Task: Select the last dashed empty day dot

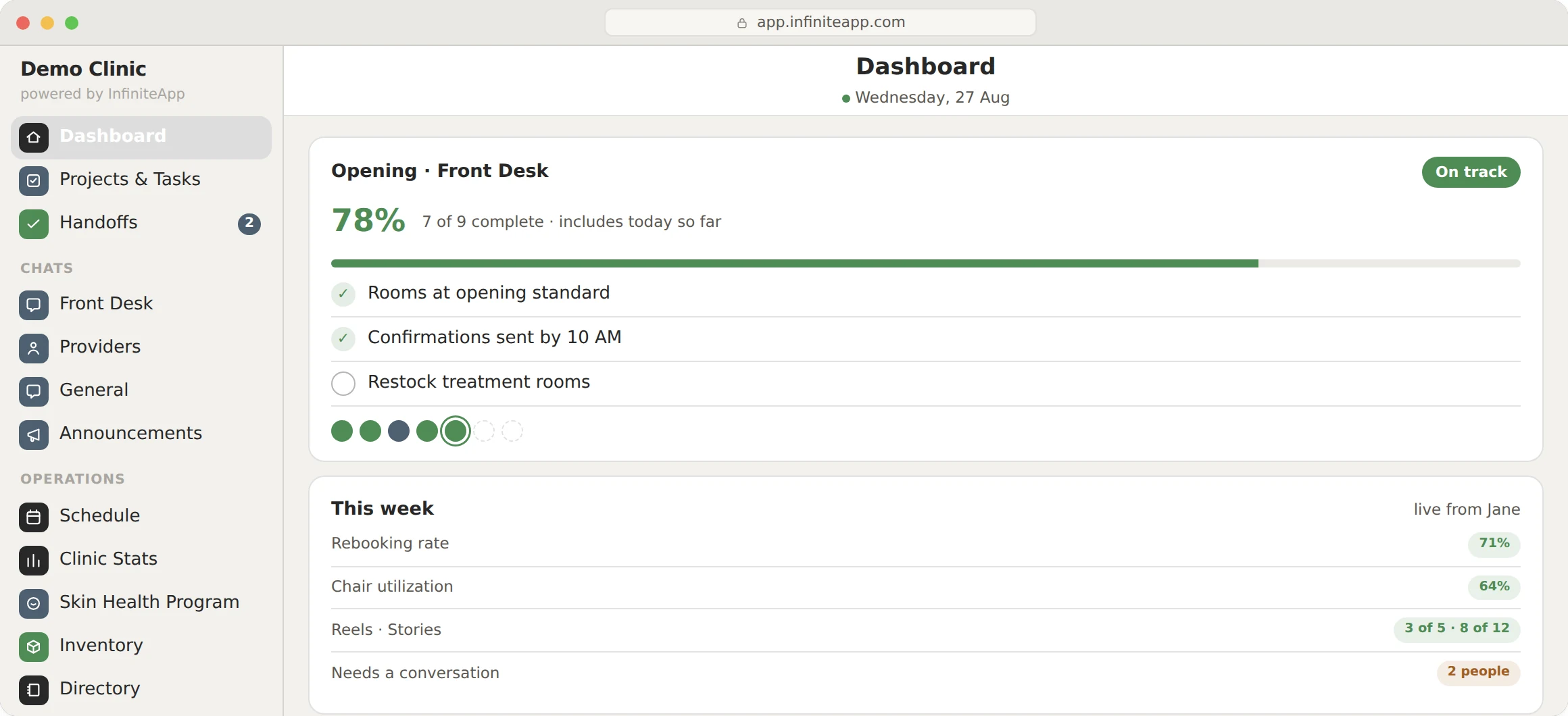Action: pos(512,431)
